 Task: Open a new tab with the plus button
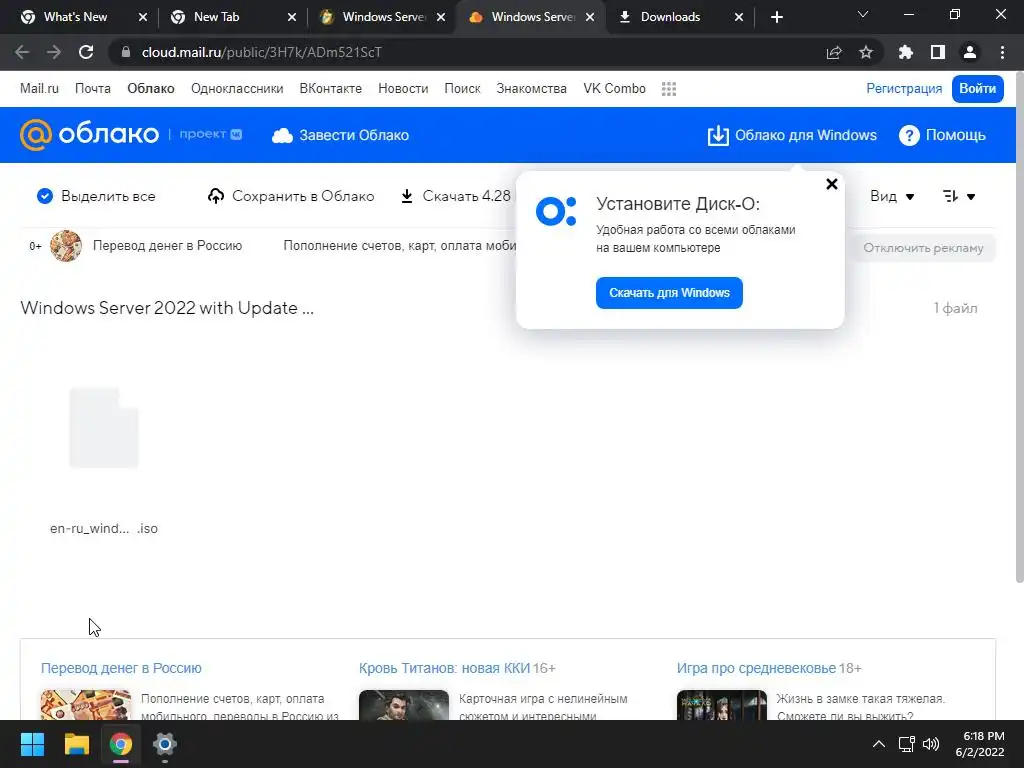[x=776, y=17]
